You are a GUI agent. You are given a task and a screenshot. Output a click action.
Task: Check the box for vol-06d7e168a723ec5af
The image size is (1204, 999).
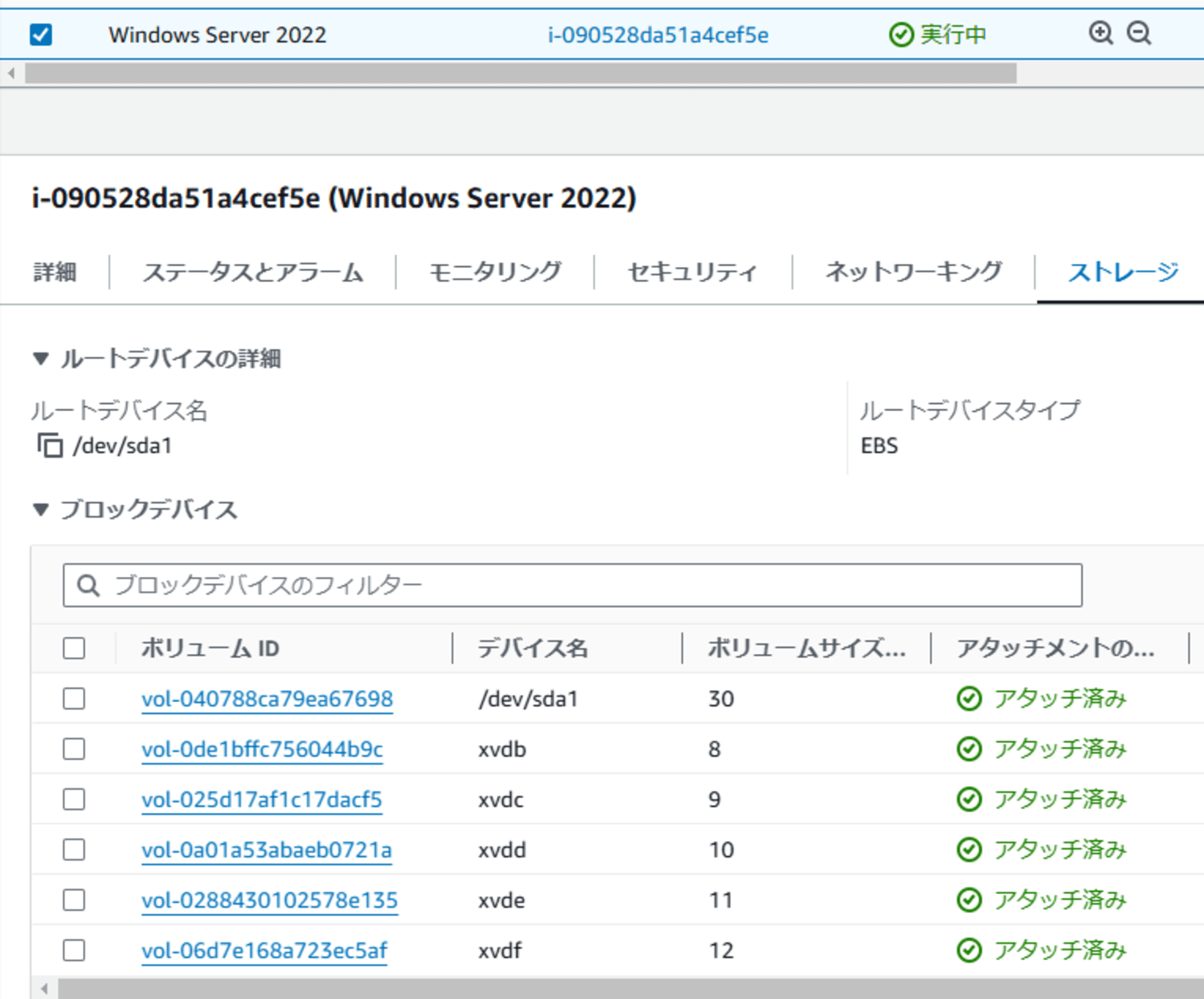click(74, 950)
